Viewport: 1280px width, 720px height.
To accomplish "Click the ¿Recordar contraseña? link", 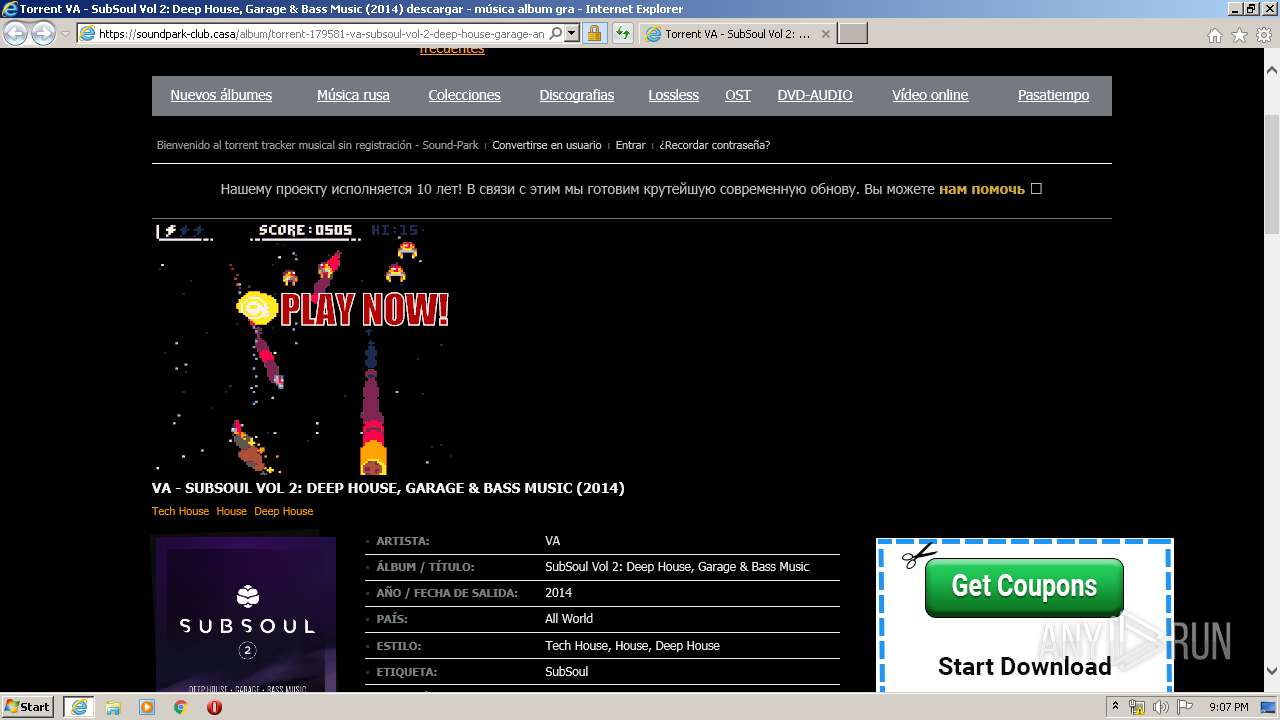I will tap(714, 145).
